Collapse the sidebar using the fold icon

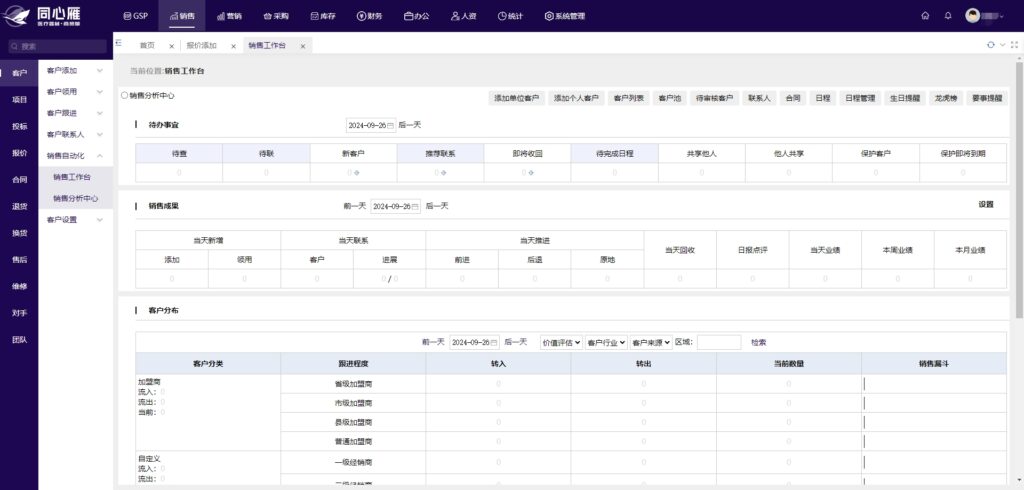click(x=119, y=42)
